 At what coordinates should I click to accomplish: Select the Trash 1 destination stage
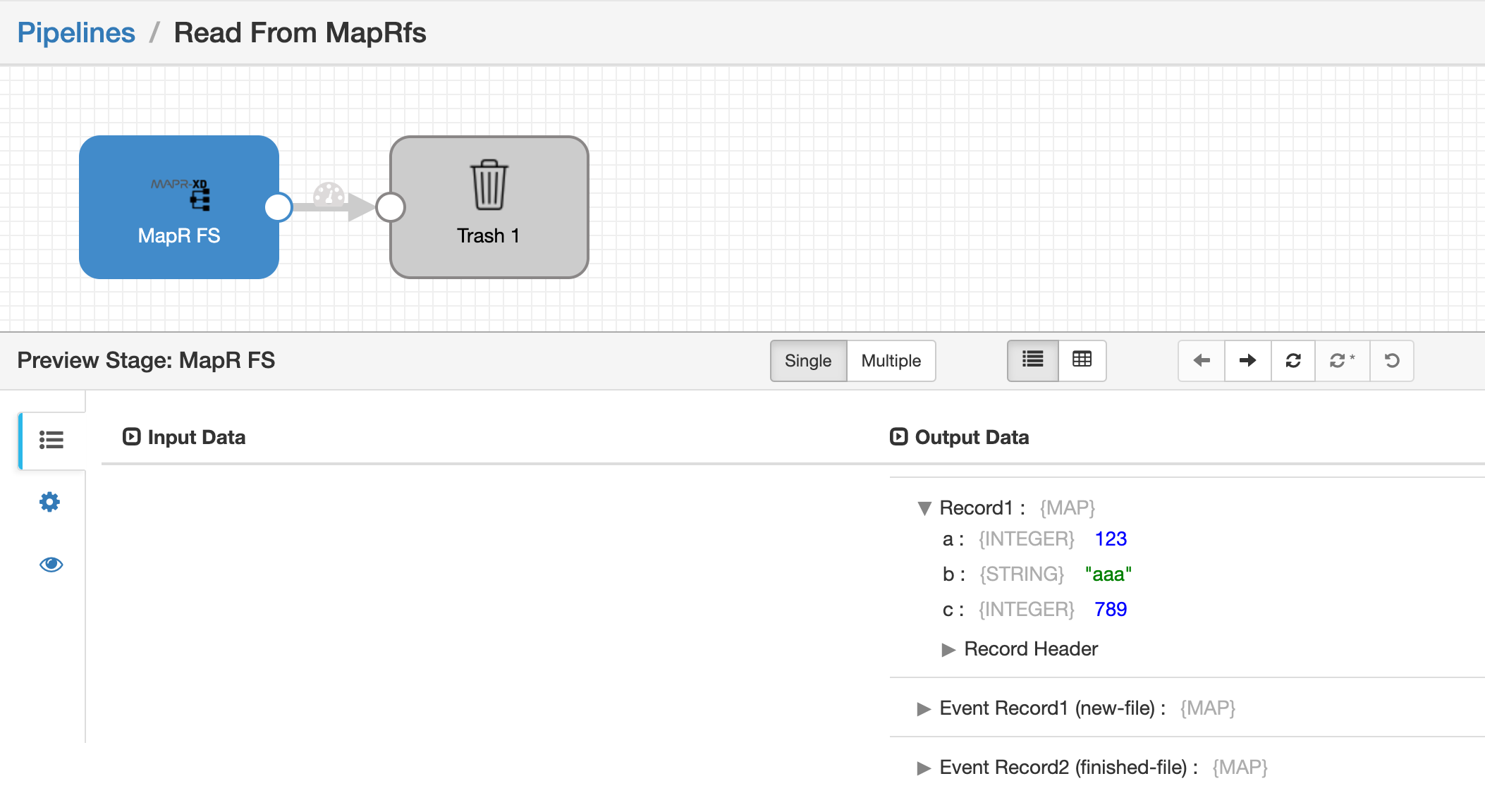(489, 207)
